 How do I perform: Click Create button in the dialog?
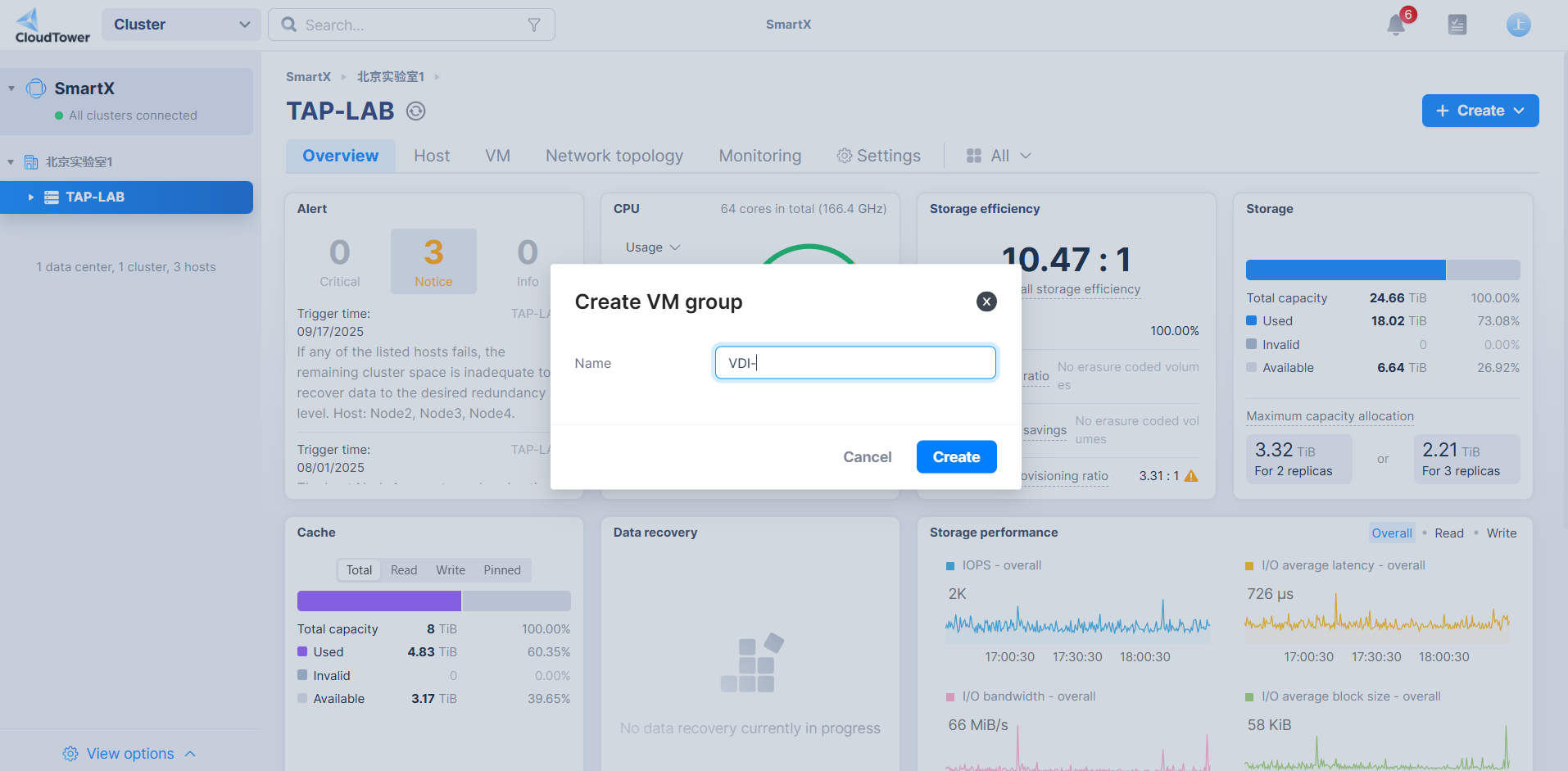[956, 457]
